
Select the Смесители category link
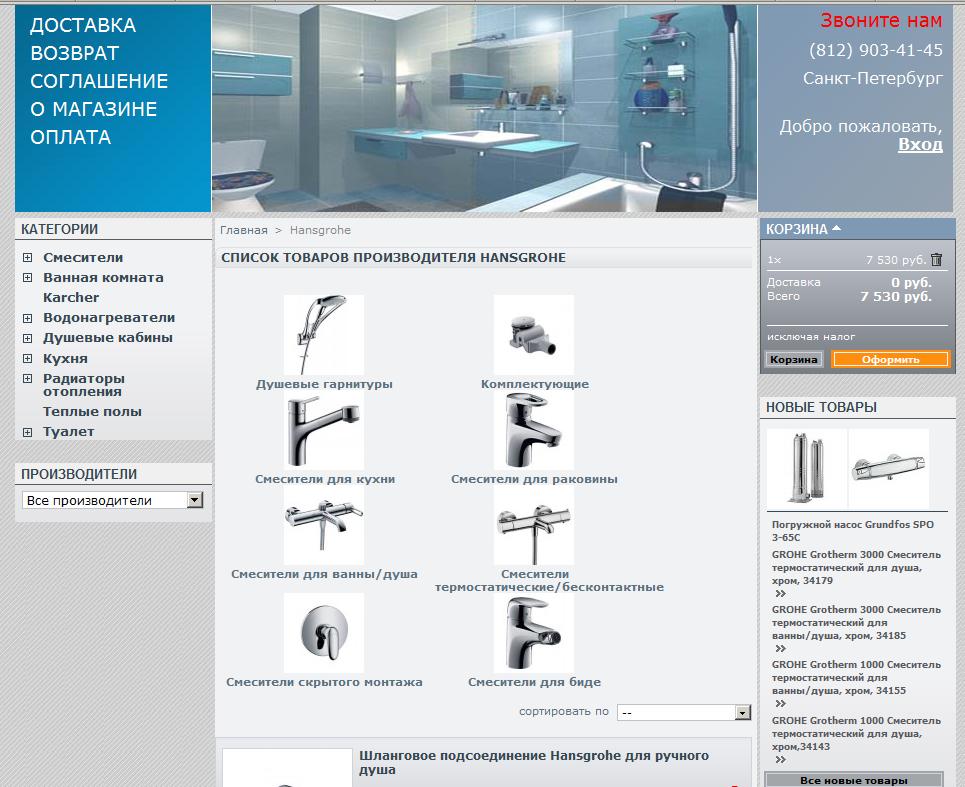coord(83,258)
